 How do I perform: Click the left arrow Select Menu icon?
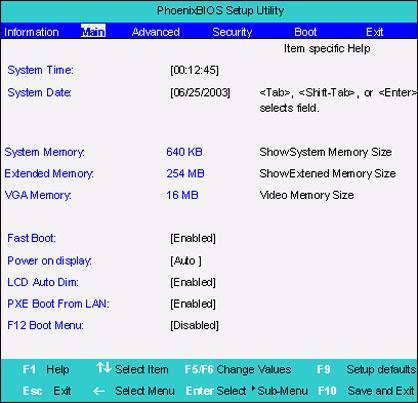coord(98,391)
